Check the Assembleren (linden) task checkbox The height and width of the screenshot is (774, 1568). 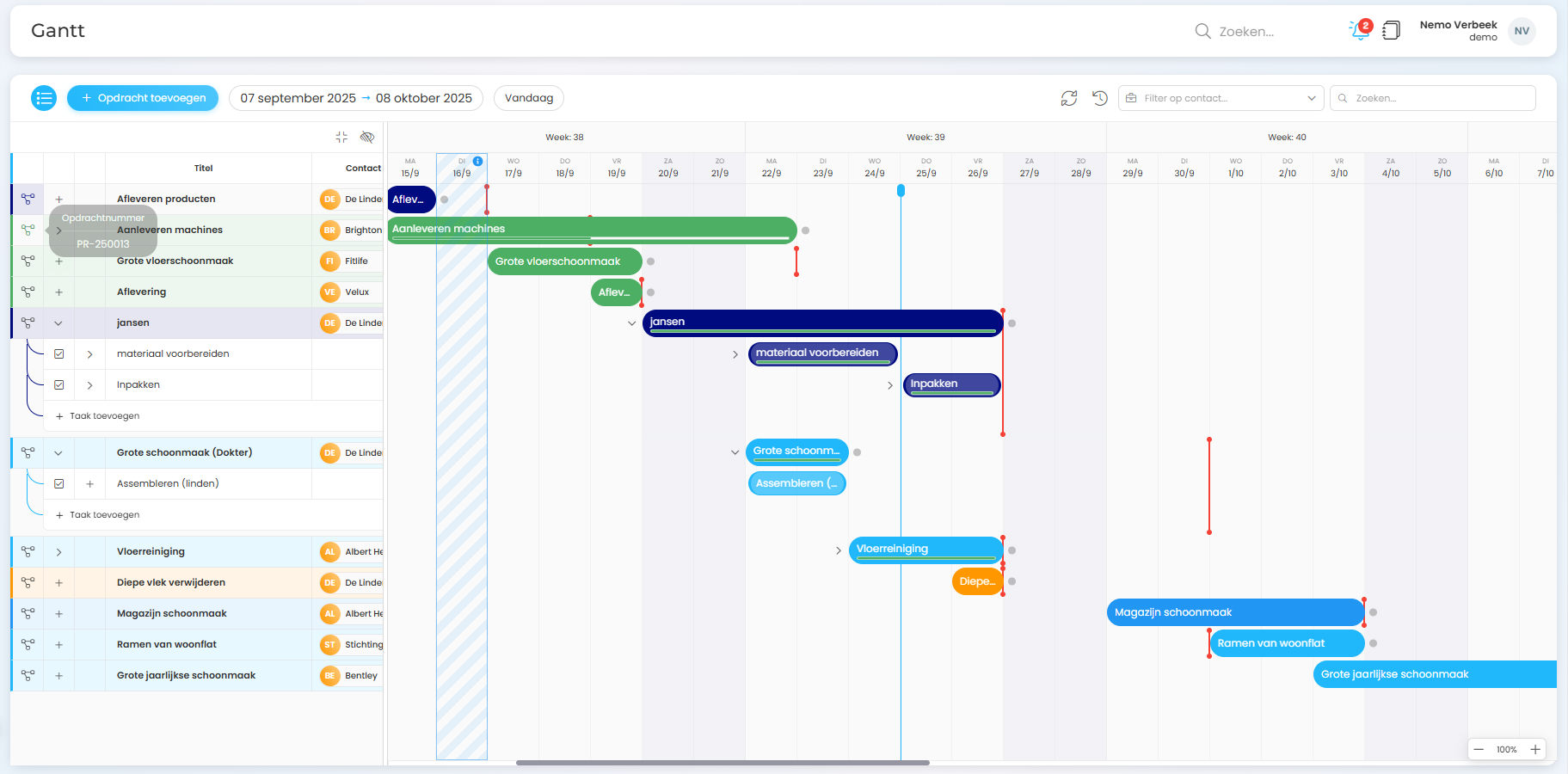coord(59,484)
